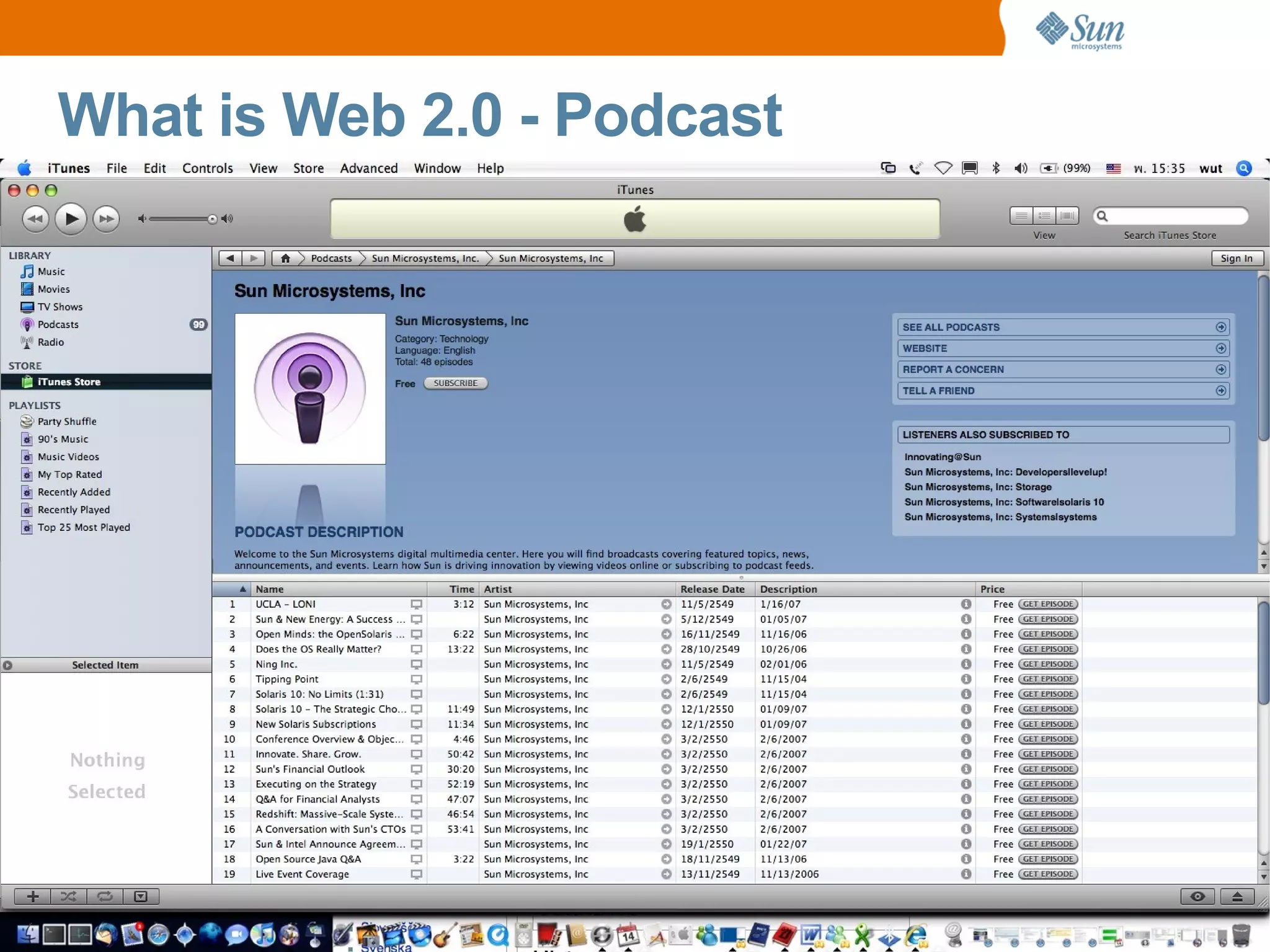Select Music in the Library sidebar
The width and height of the screenshot is (1270, 952).
(51, 272)
